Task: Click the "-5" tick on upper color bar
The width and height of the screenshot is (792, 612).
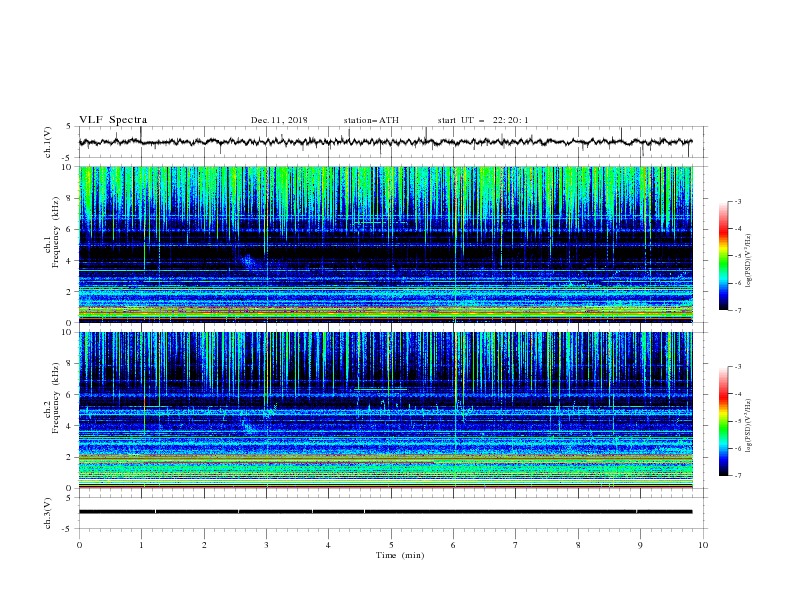Action: 738,256
